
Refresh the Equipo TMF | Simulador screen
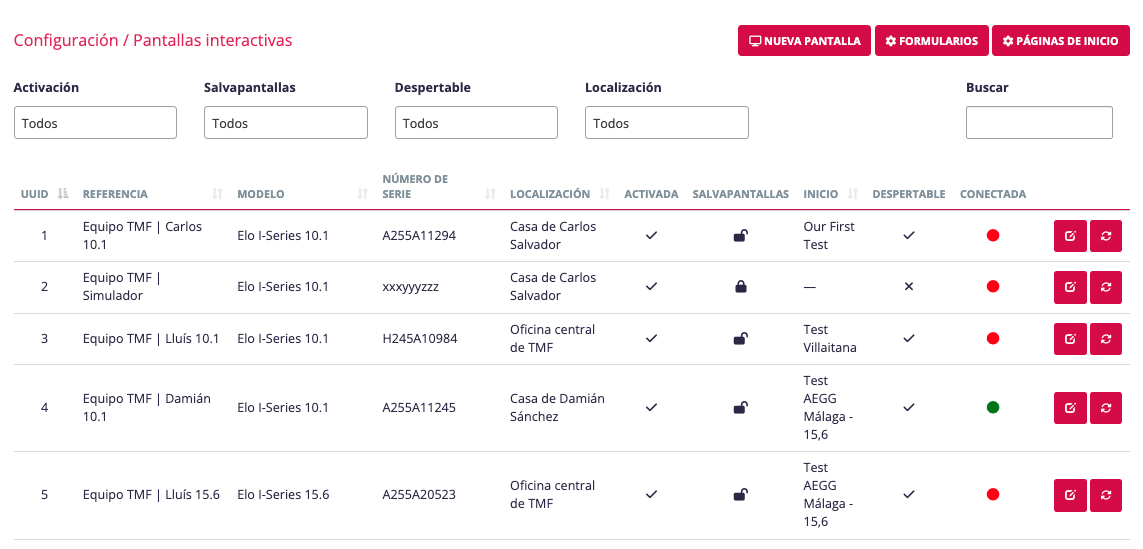tap(1106, 287)
